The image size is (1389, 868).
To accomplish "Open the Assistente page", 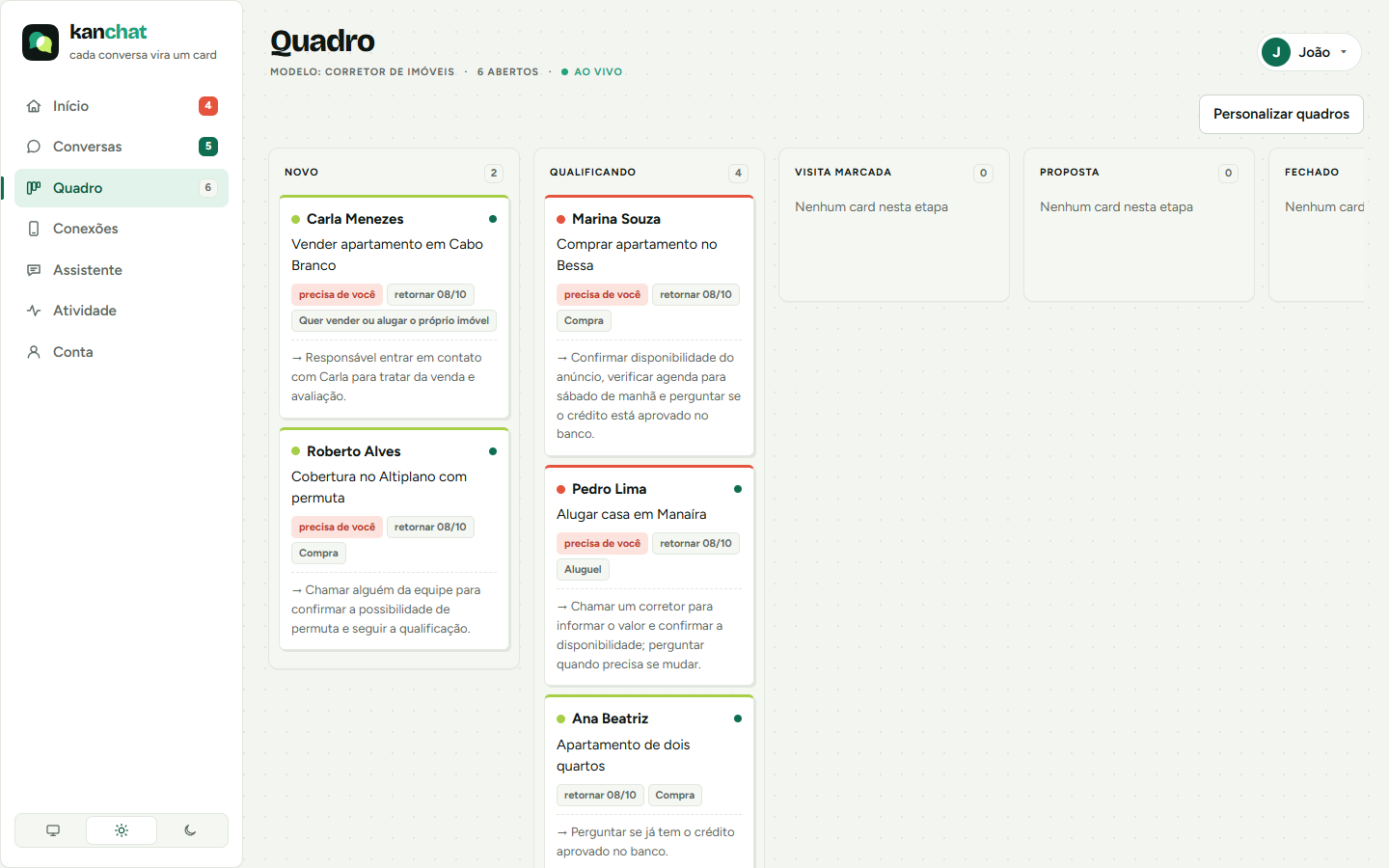I will tap(122, 270).
